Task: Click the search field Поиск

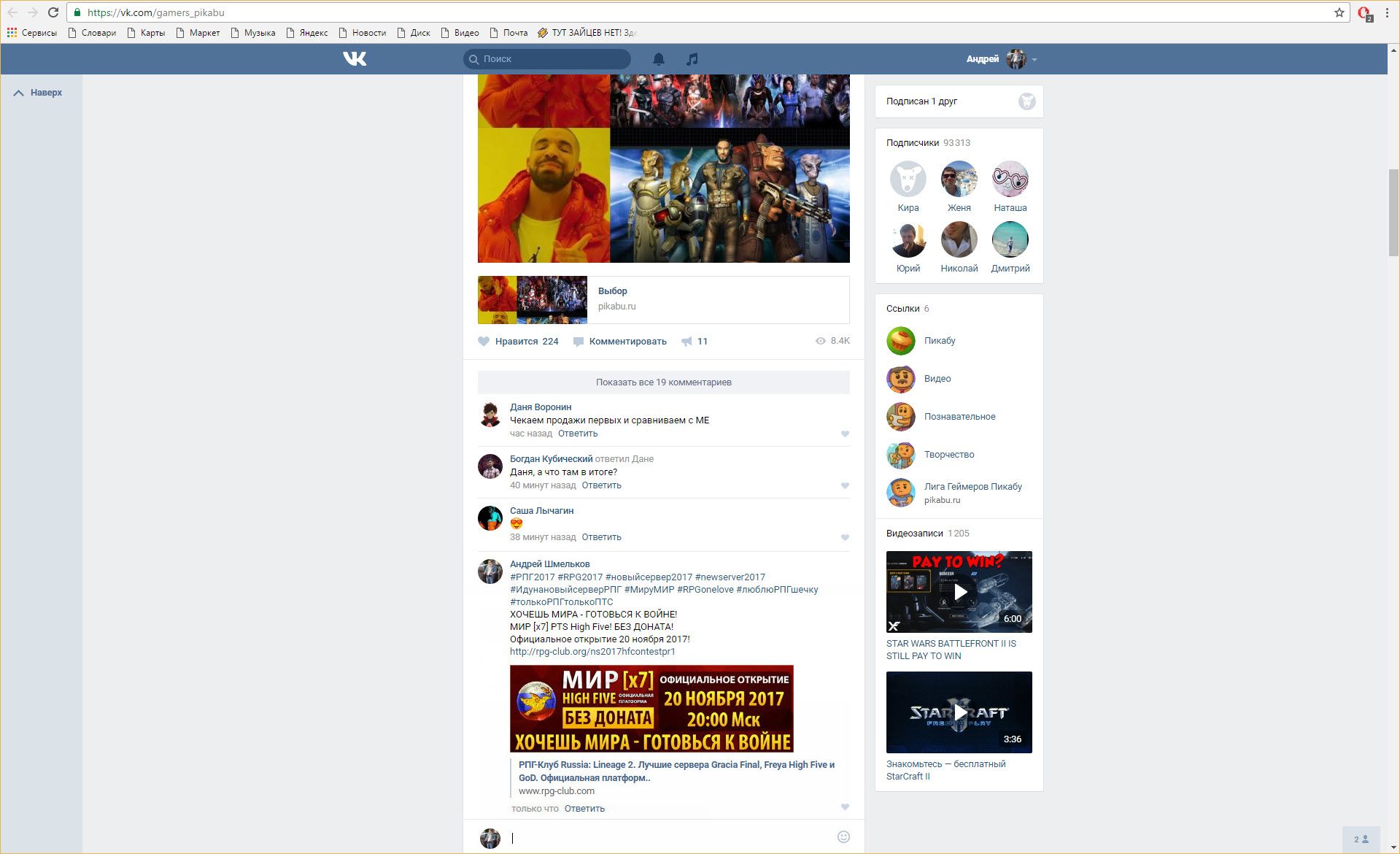Action: click(x=546, y=59)
